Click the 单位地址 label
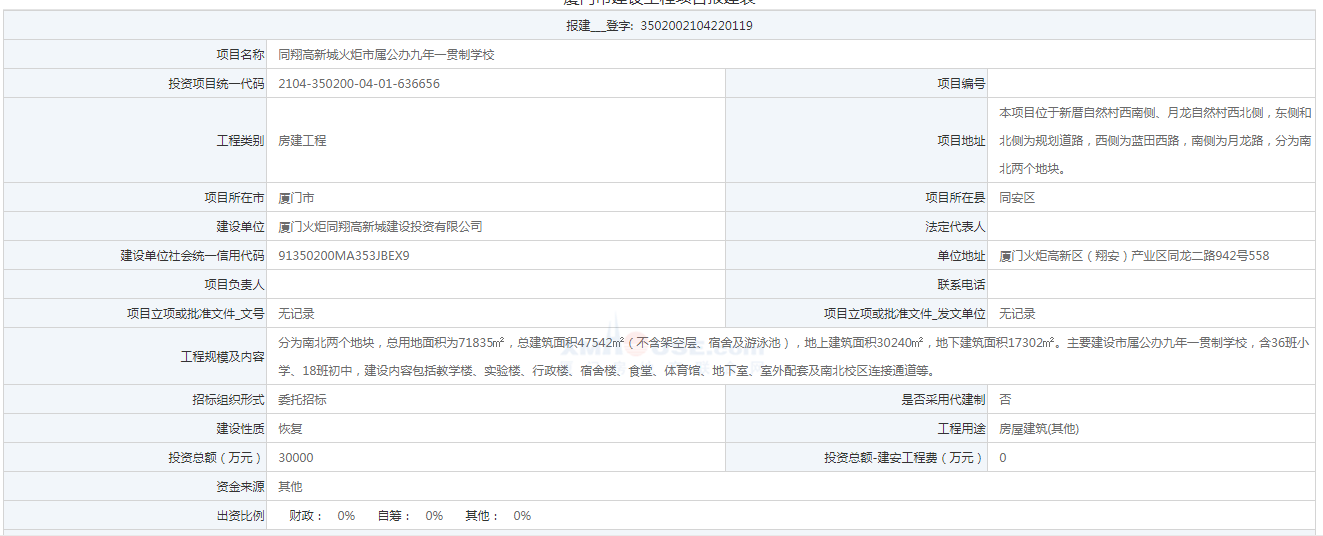1323x536 pixels. (961, 256)
